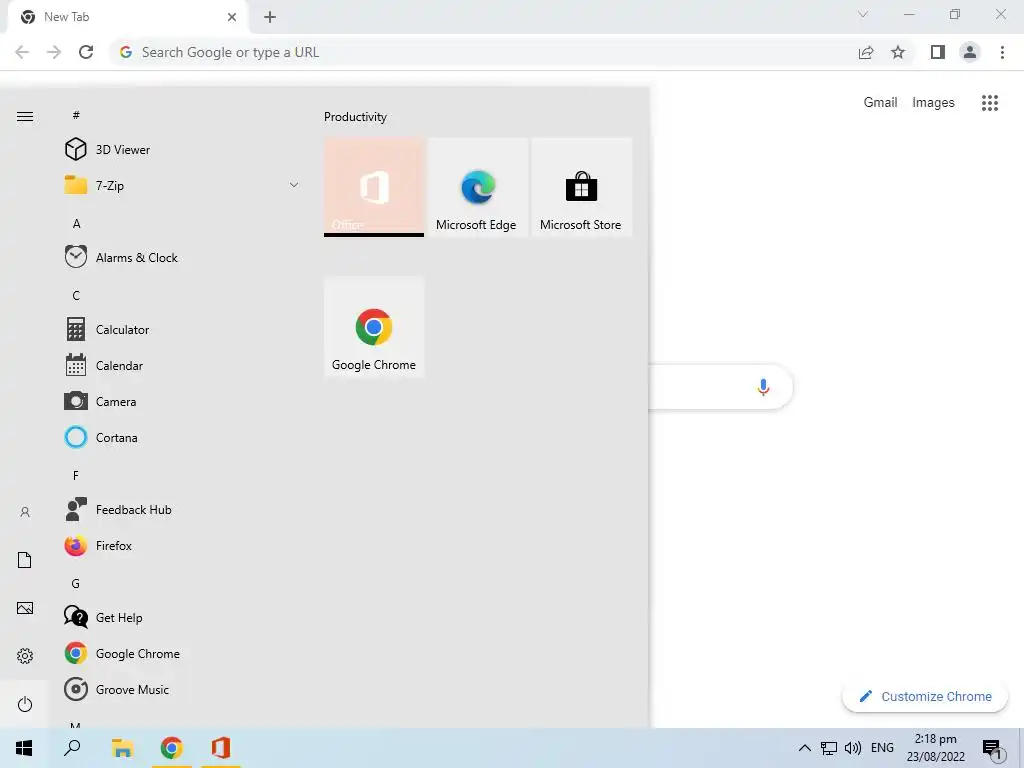Switch to Chrome via taskbar icon
The width and height of the screenshot is (1024, 768).
(x=171, y=748)
